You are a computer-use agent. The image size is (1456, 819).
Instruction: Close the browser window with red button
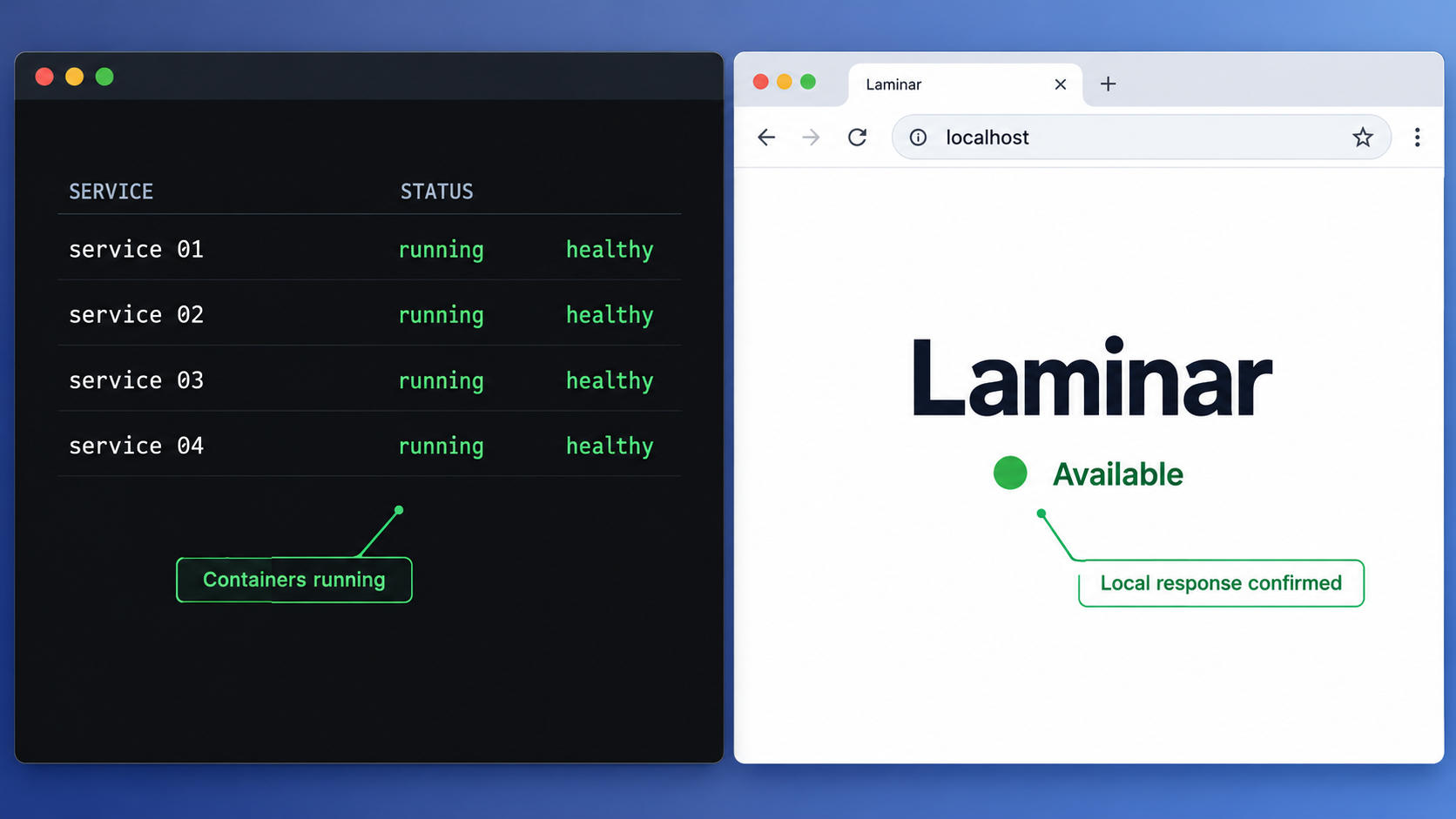[x=760, y=82]
